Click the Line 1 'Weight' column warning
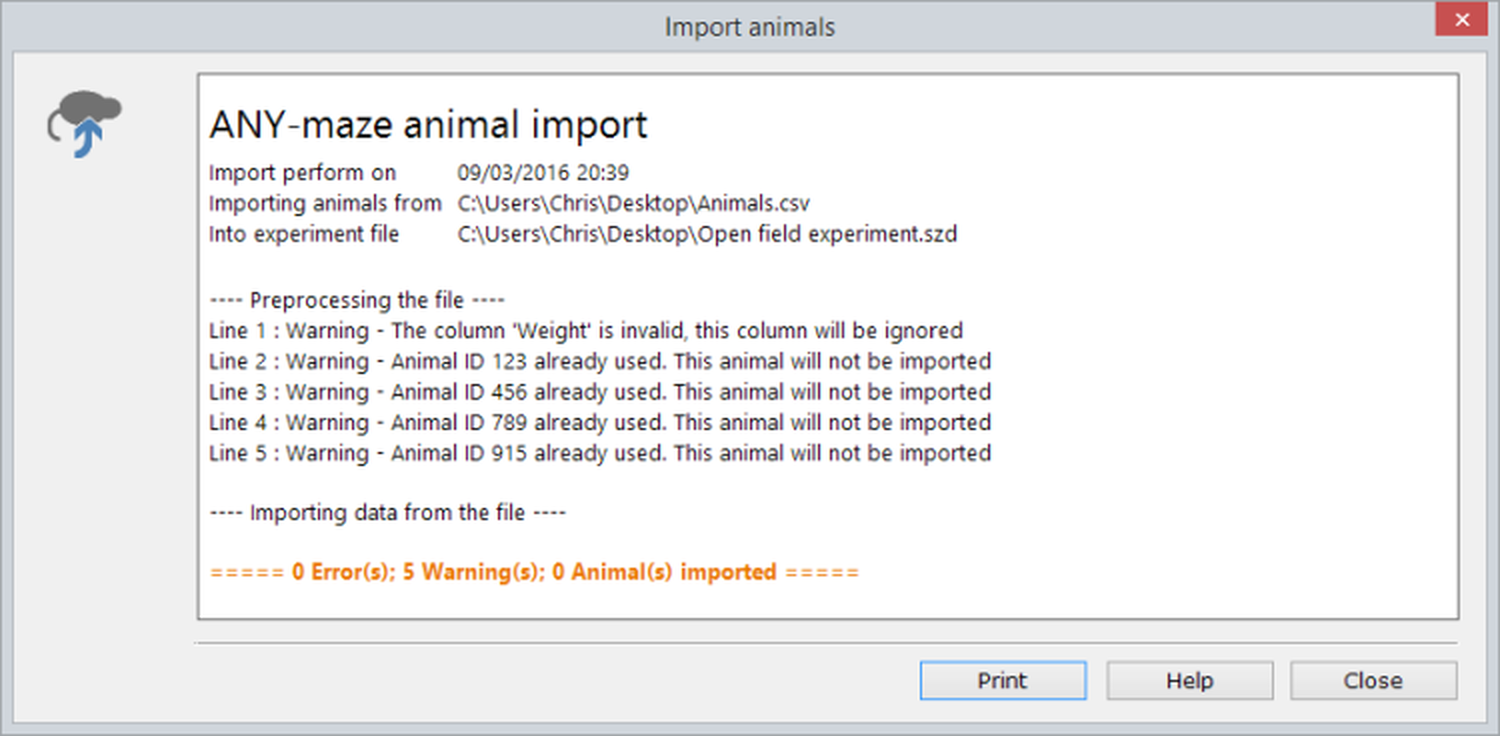The height and width of the screenshot is (736, 1500). (x=586, y=331)
